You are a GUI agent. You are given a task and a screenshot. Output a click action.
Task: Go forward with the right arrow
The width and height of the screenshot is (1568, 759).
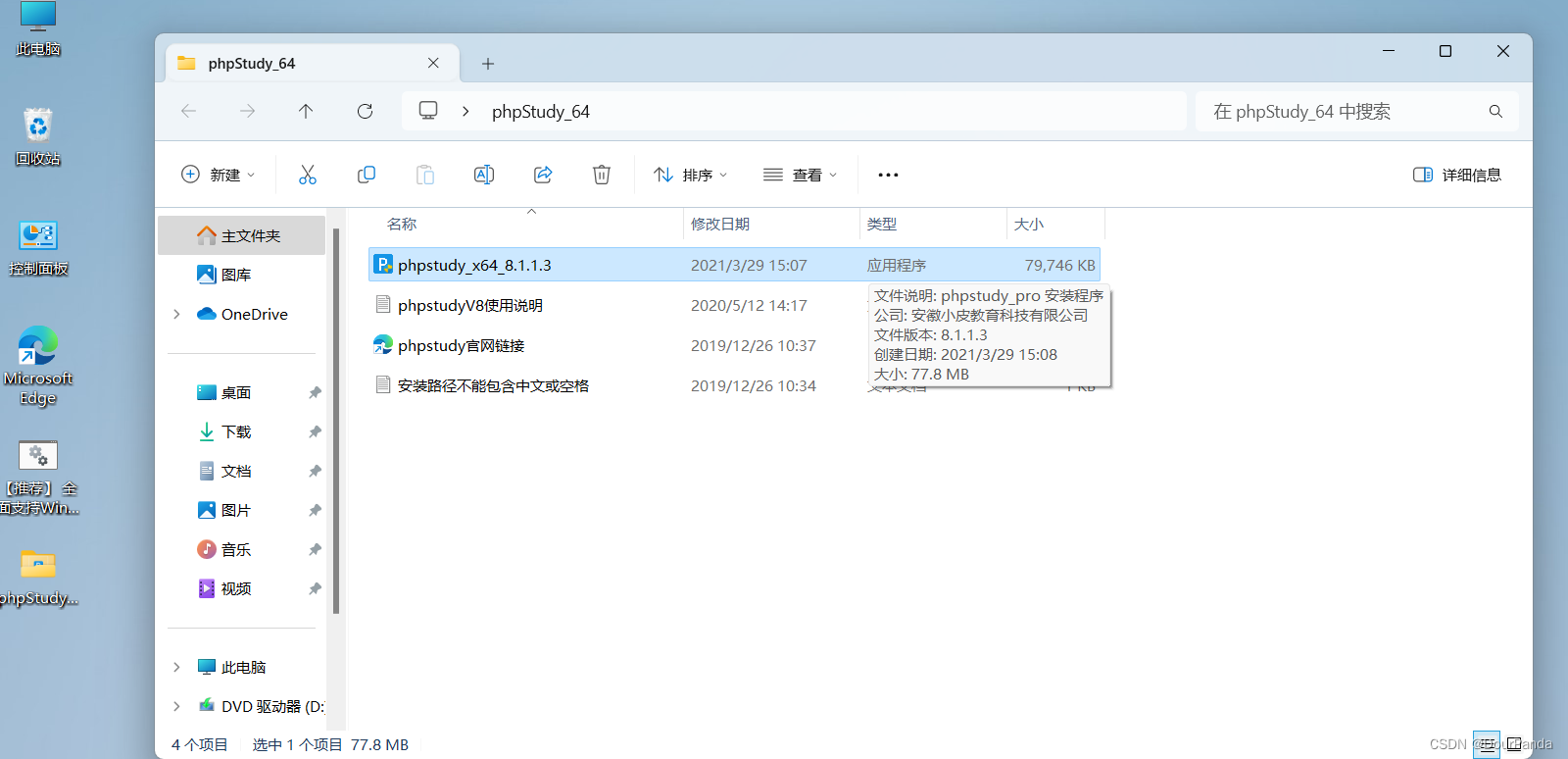[248, 112]
